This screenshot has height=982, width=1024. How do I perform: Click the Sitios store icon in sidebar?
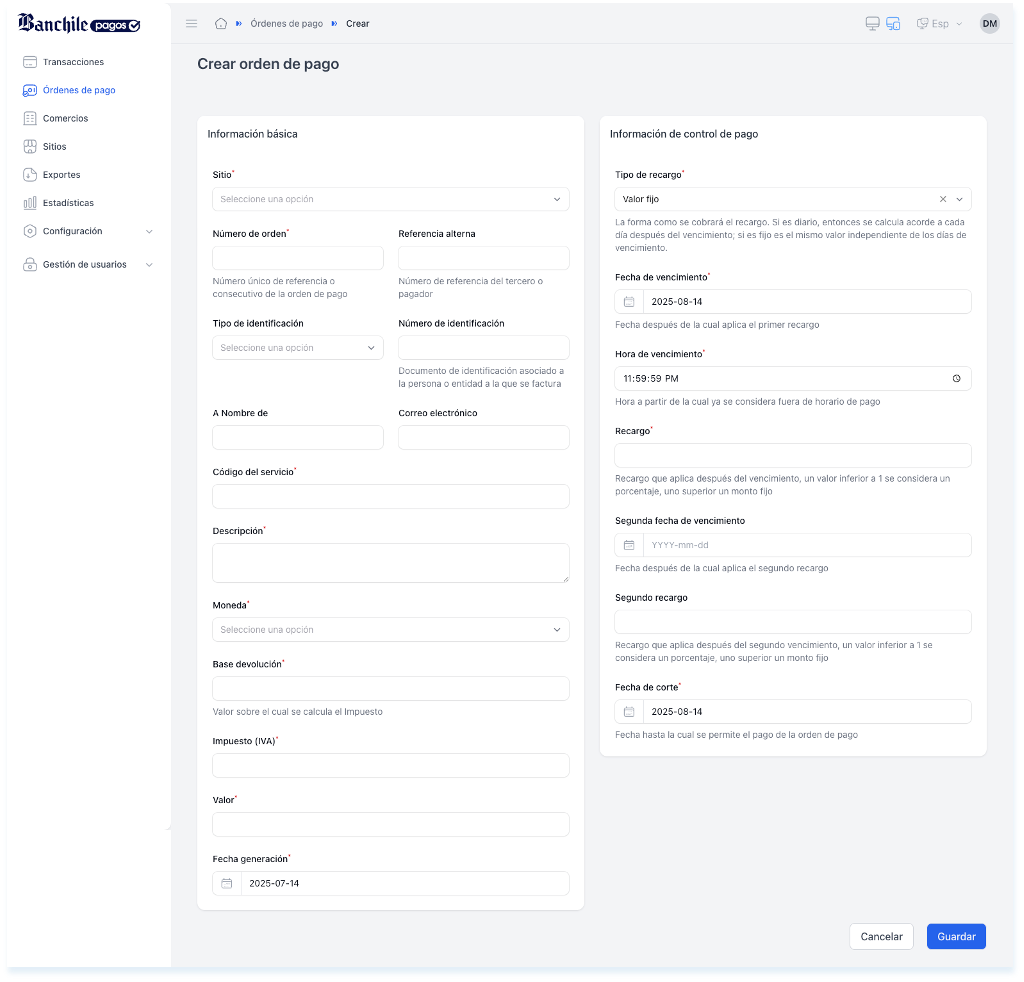pyautogui.click(x=29, y=146)
